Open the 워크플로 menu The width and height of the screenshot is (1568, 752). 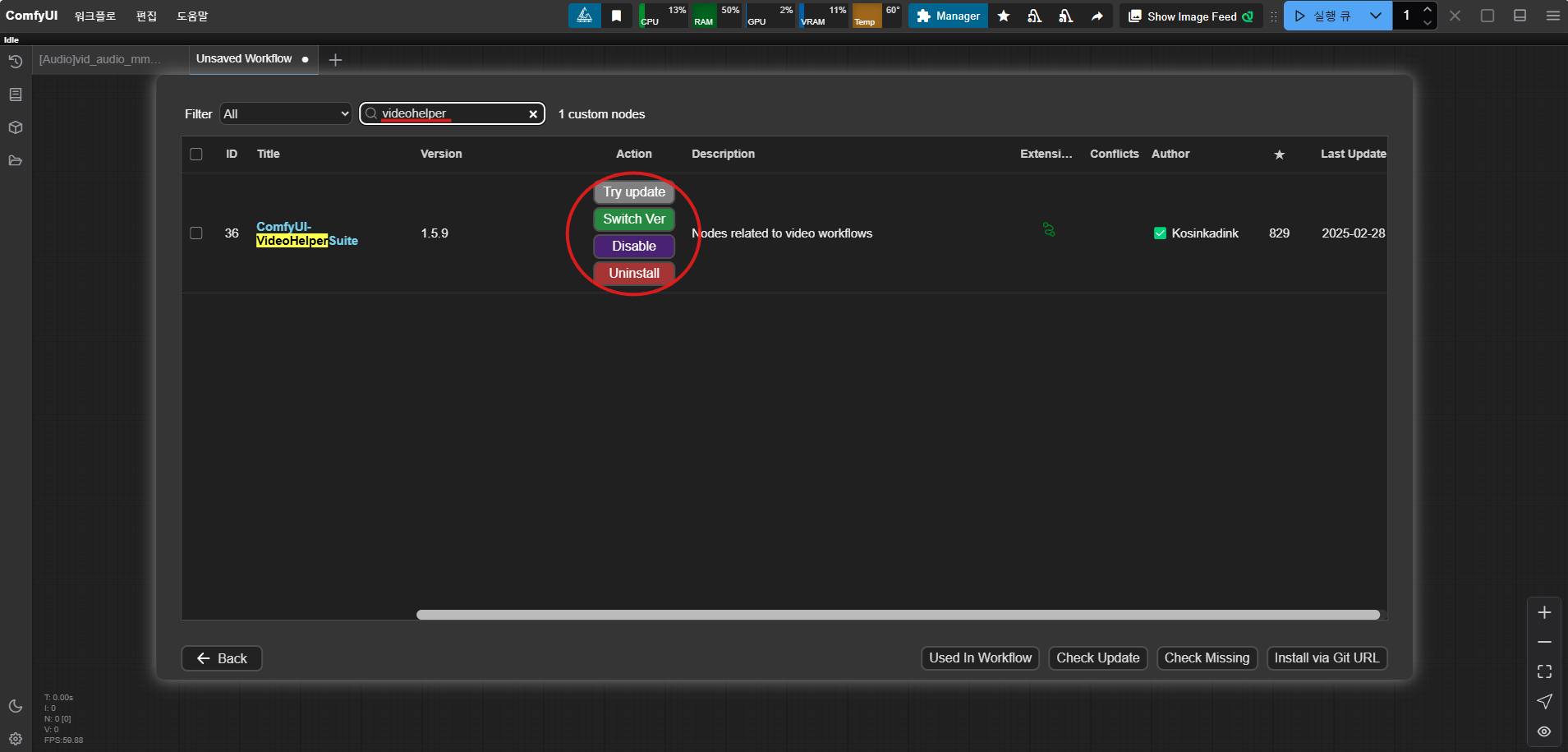click(95, 16)
